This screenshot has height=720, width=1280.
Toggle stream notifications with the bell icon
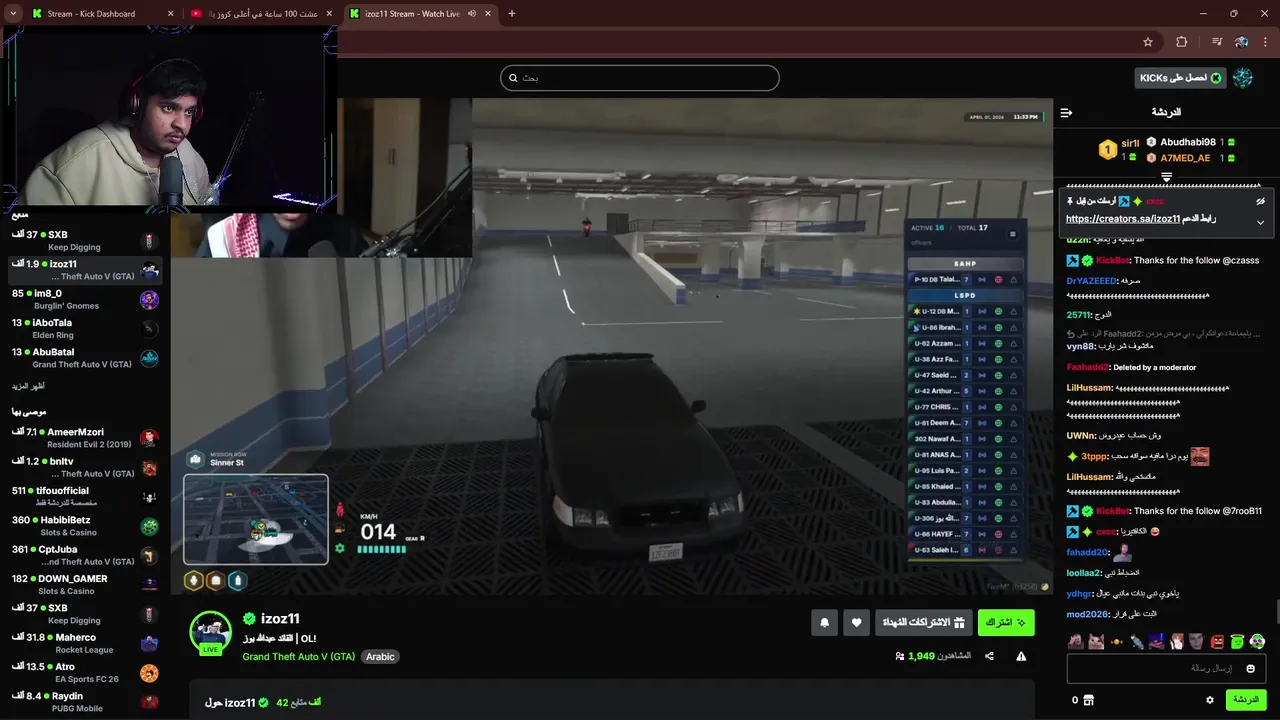[x=824, y=622]
